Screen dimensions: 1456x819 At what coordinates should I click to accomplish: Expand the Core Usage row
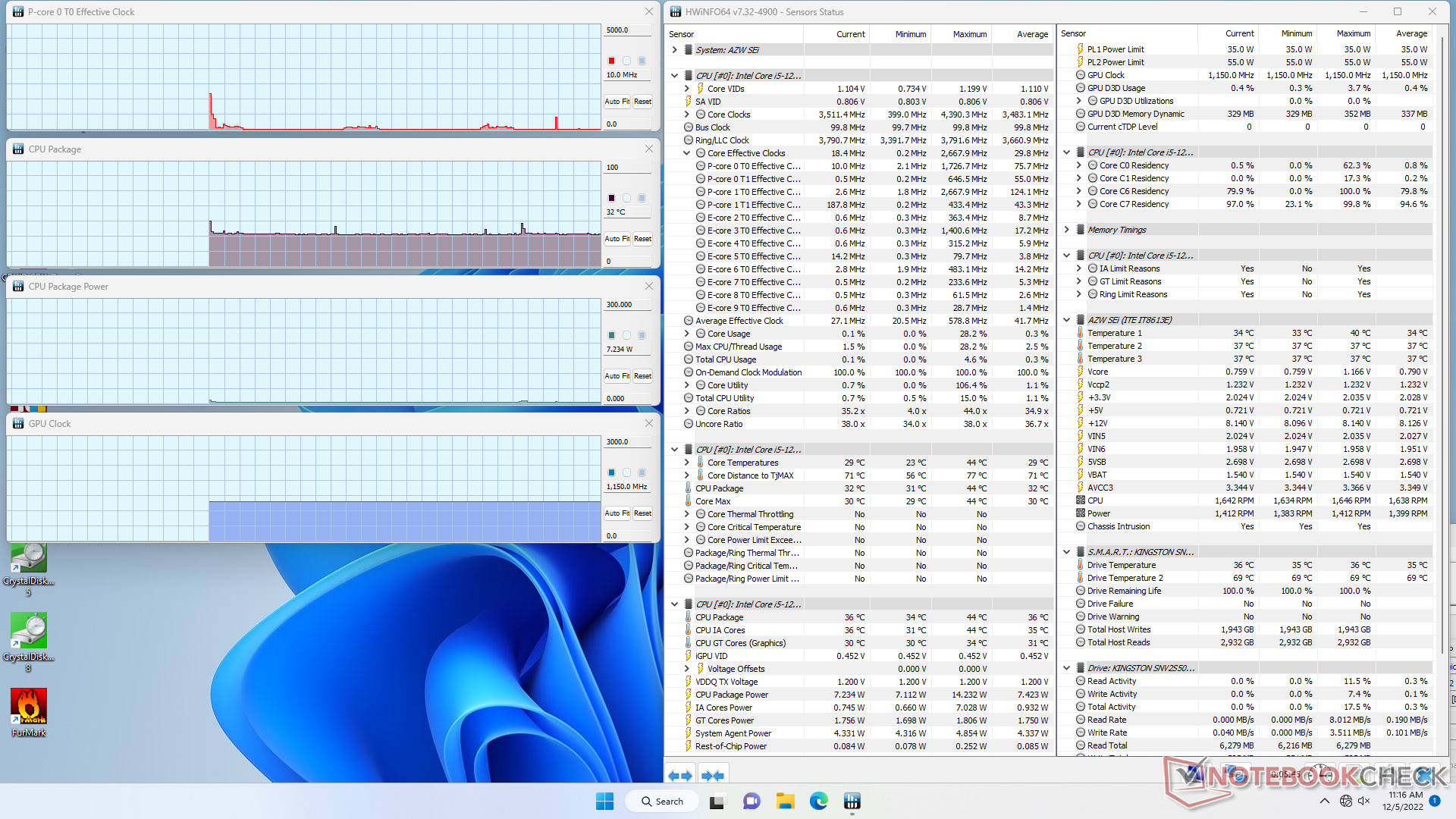(687, 334)
